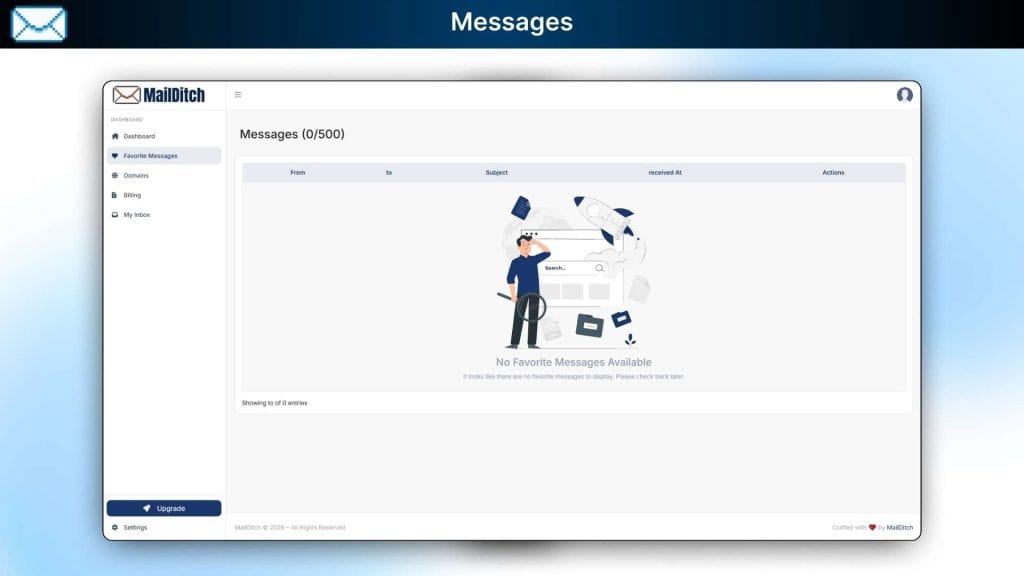The width and height of the screenshot is (1024, 576).
Task: Sort by the Subject column header
Action: pos(497,172)
